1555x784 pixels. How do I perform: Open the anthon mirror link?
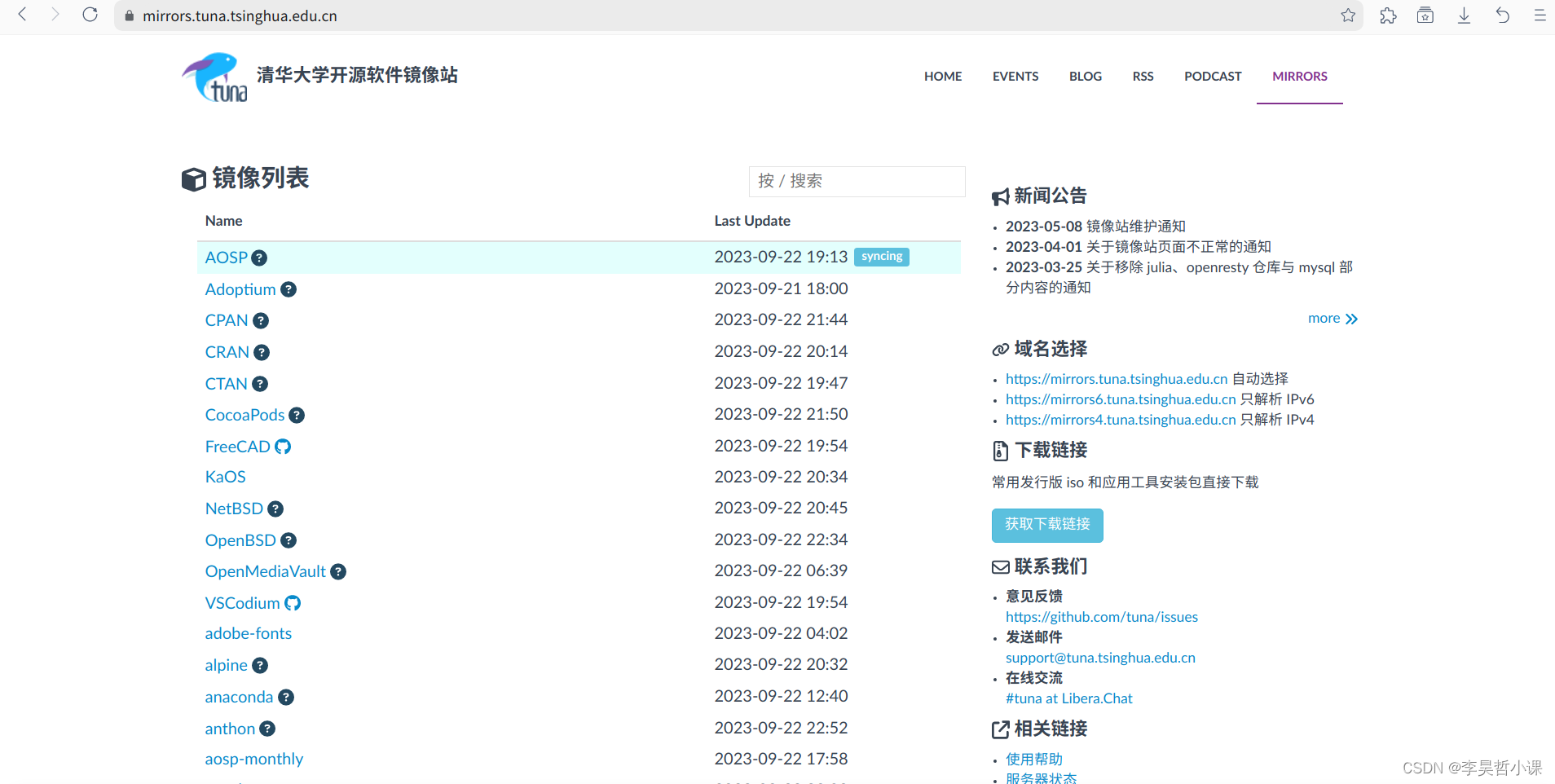(230, 729)
